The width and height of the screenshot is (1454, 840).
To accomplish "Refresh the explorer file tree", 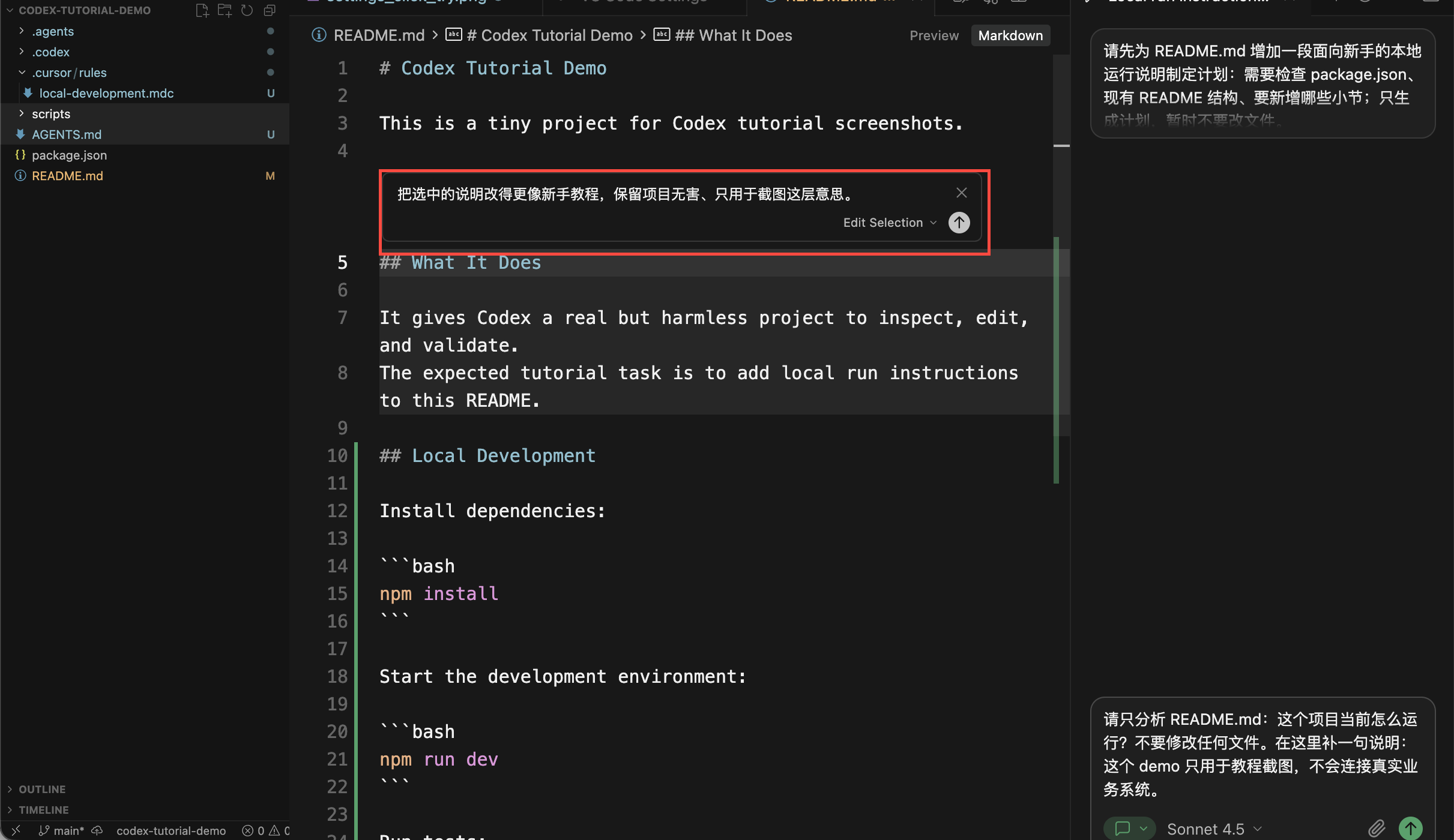I will pyautogui.click(x=247, y=10).
